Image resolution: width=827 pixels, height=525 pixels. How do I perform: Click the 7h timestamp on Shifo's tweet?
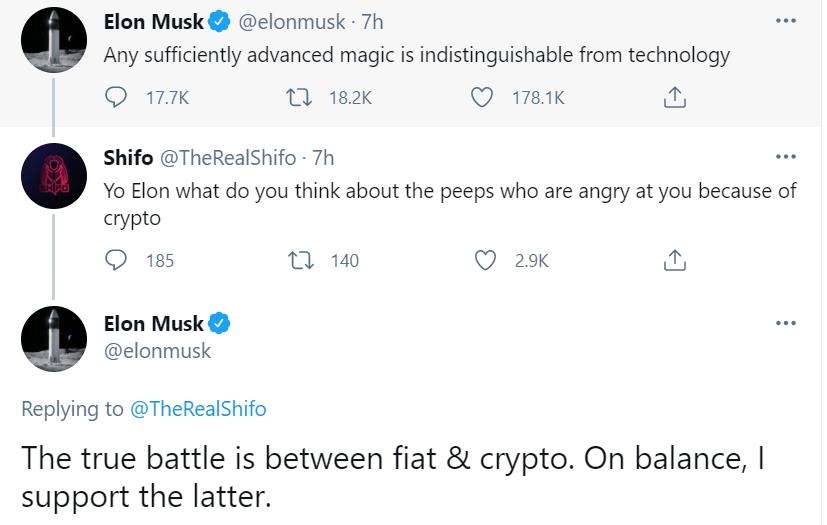323,157
